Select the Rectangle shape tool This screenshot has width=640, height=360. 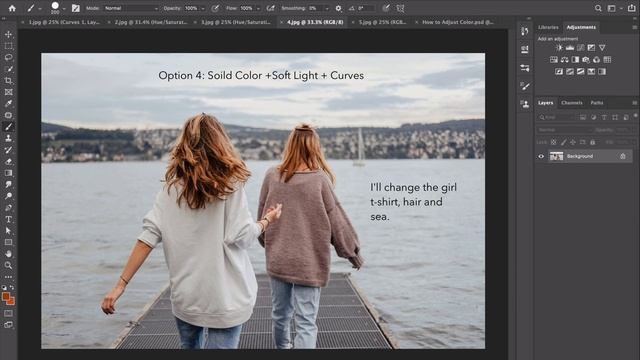point(8,242)
